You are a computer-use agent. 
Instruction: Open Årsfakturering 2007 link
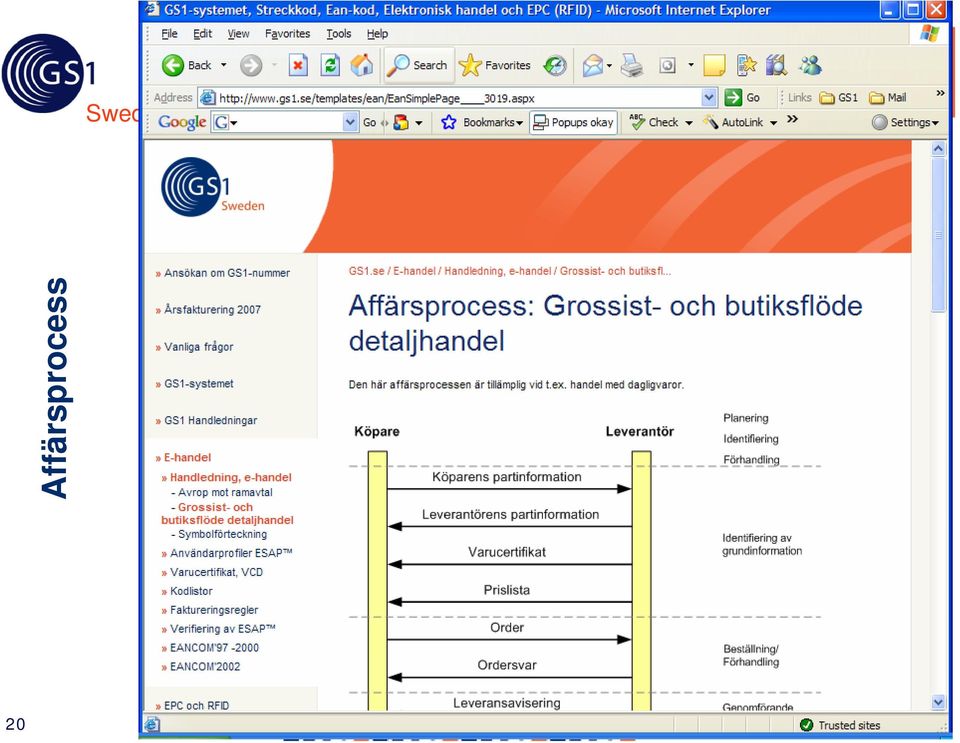pos(212,310)
